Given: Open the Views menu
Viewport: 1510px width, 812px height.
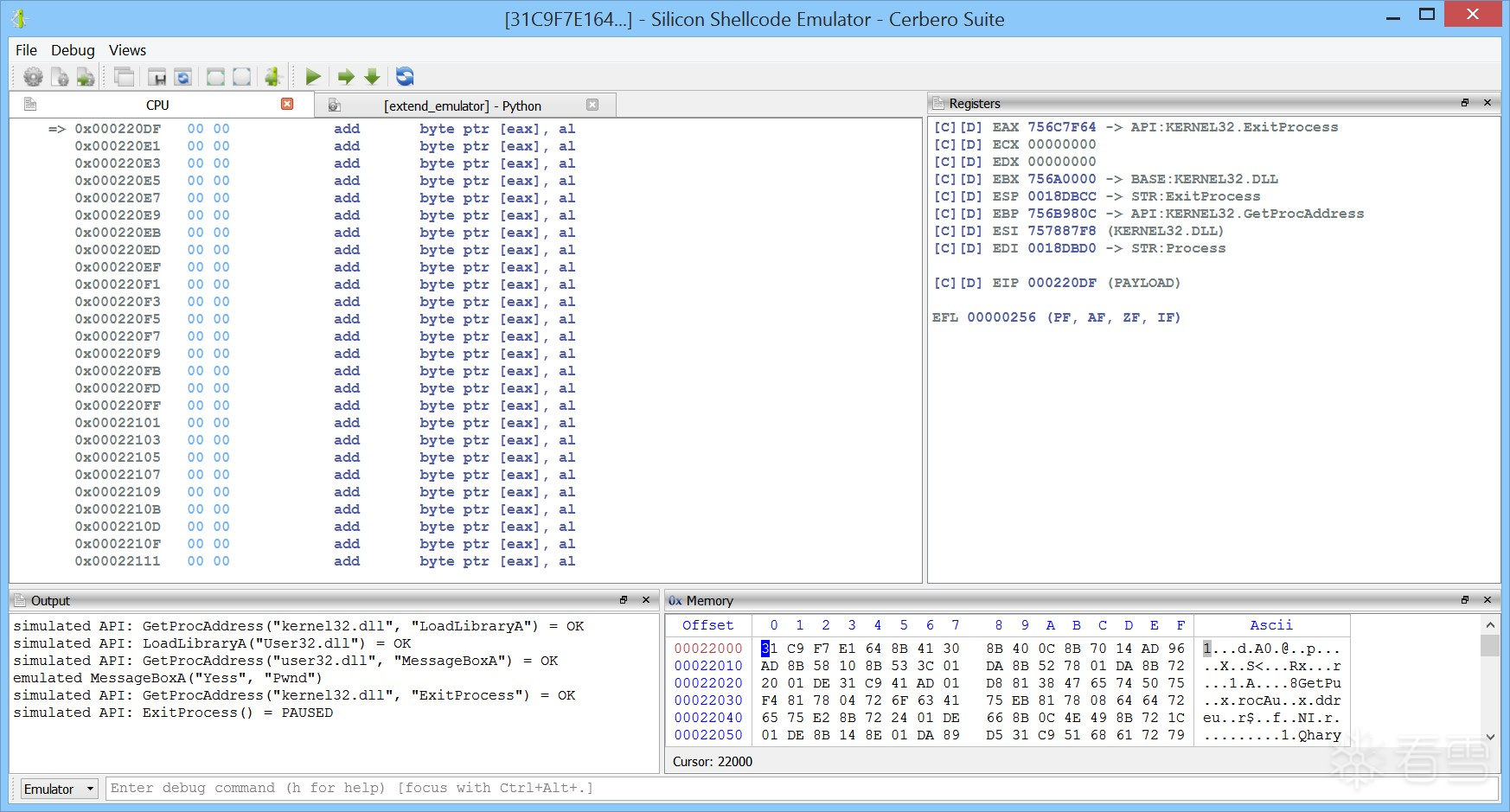Looking at the screenshot, I should (127, 50).
